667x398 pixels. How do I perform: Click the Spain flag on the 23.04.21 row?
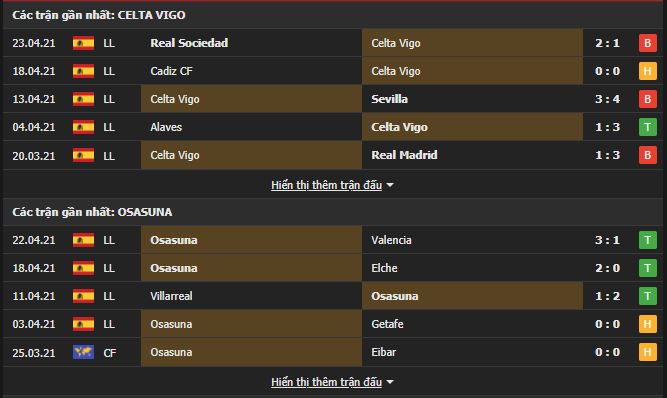(x=83, y=43)
